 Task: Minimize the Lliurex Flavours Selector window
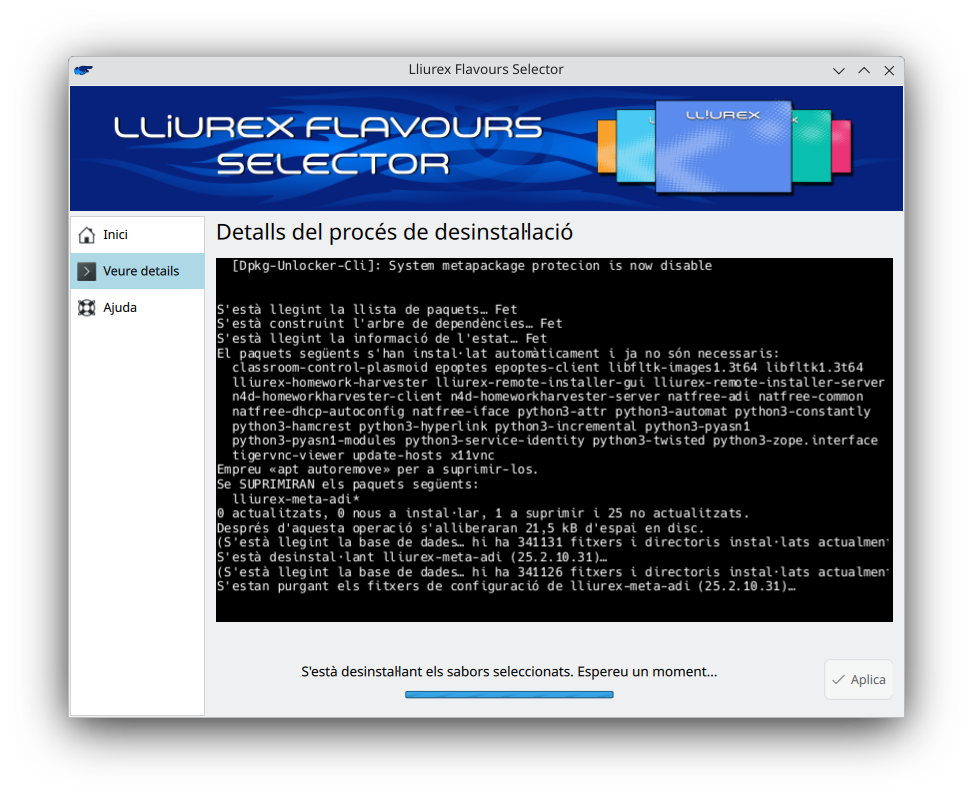pyautogui.click(x=840, y=70)
